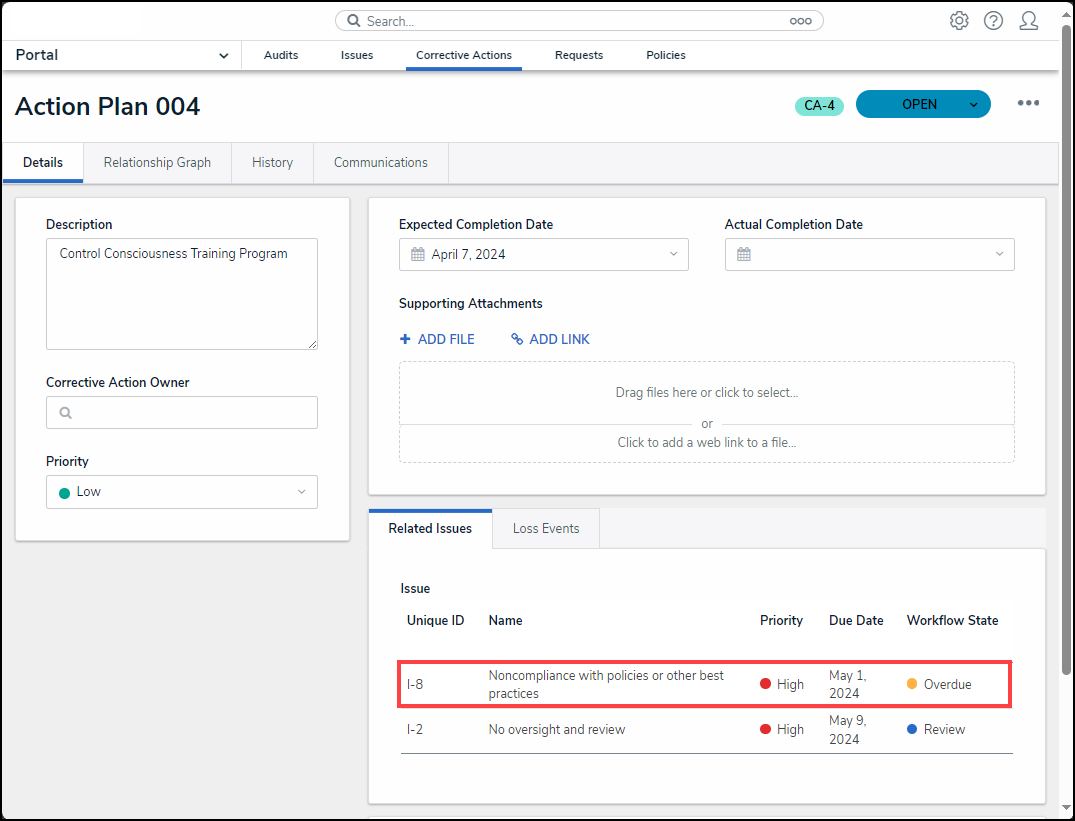Image resolution: width=1075 pixels, height=821 pixels.
Task: Open the Loss Events tab
Action: pyautogui.click(x=545, y=529)
